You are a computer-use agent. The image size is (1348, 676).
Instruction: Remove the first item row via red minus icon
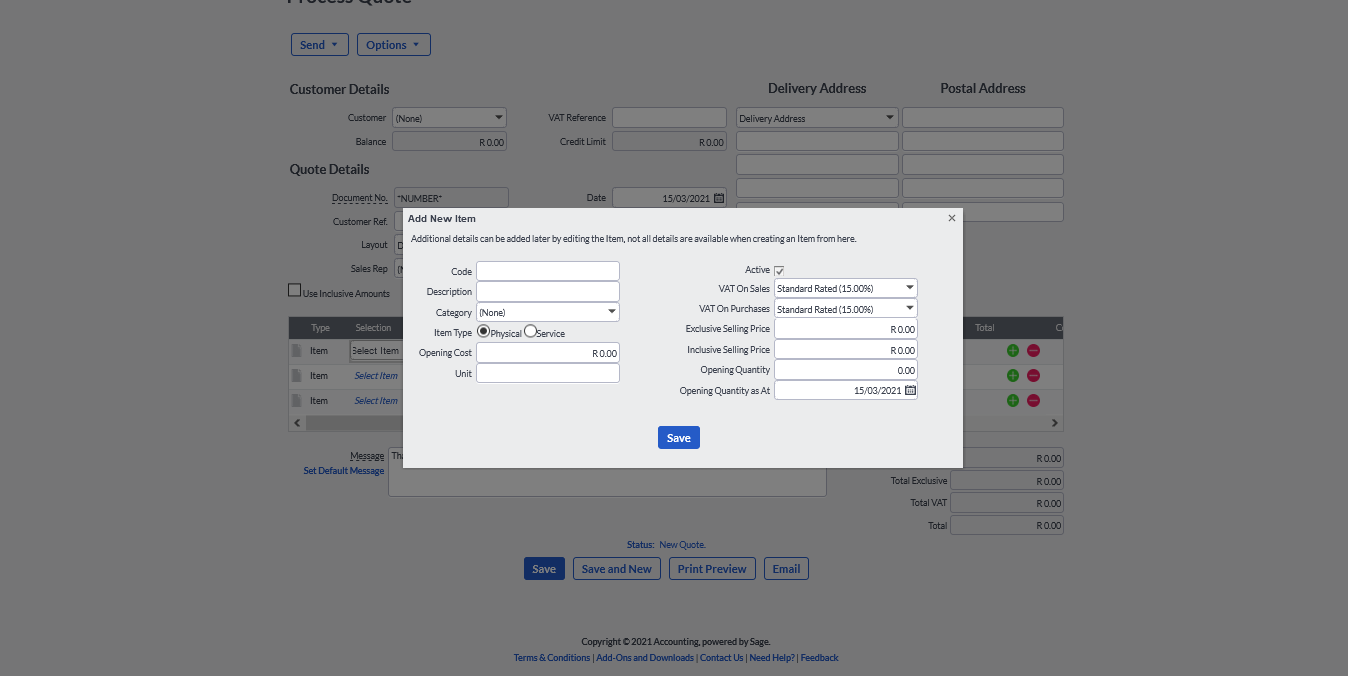[1033, 351]
